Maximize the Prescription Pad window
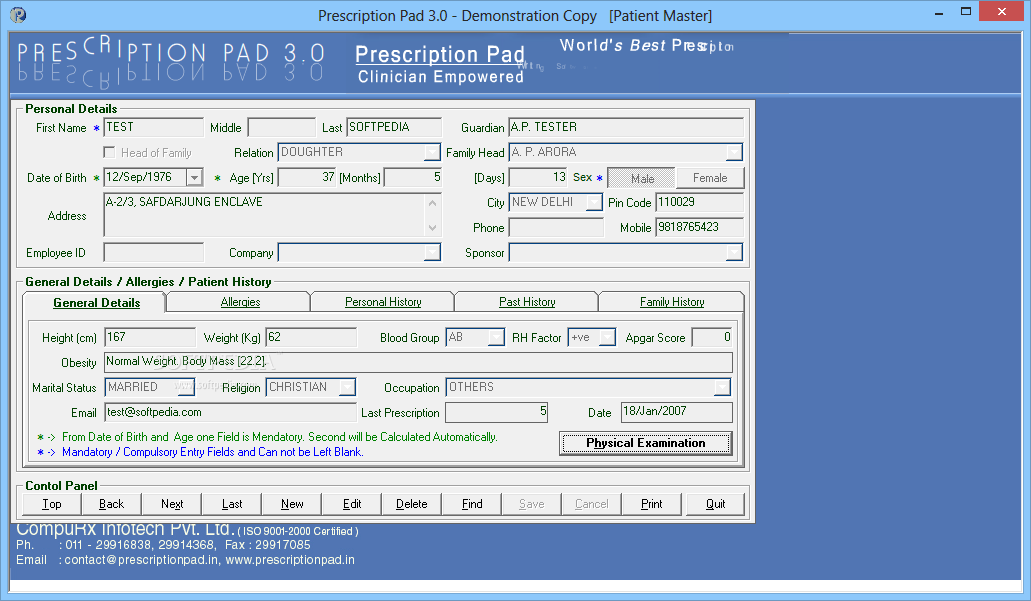Viewport: 1031px width, 601px height. 965,12
